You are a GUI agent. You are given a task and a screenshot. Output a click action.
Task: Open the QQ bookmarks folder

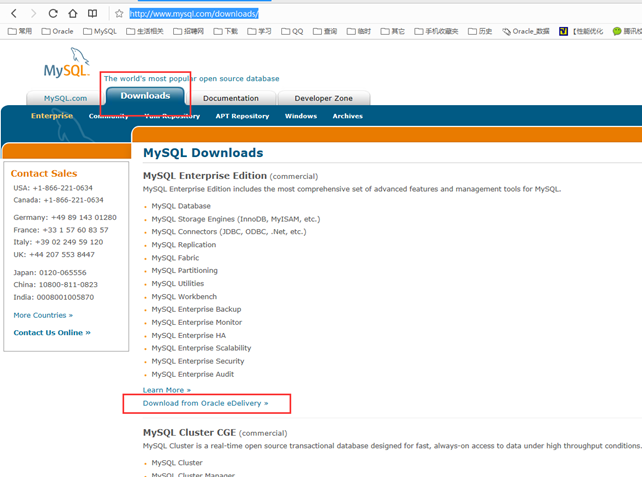[x=292, y=31]
